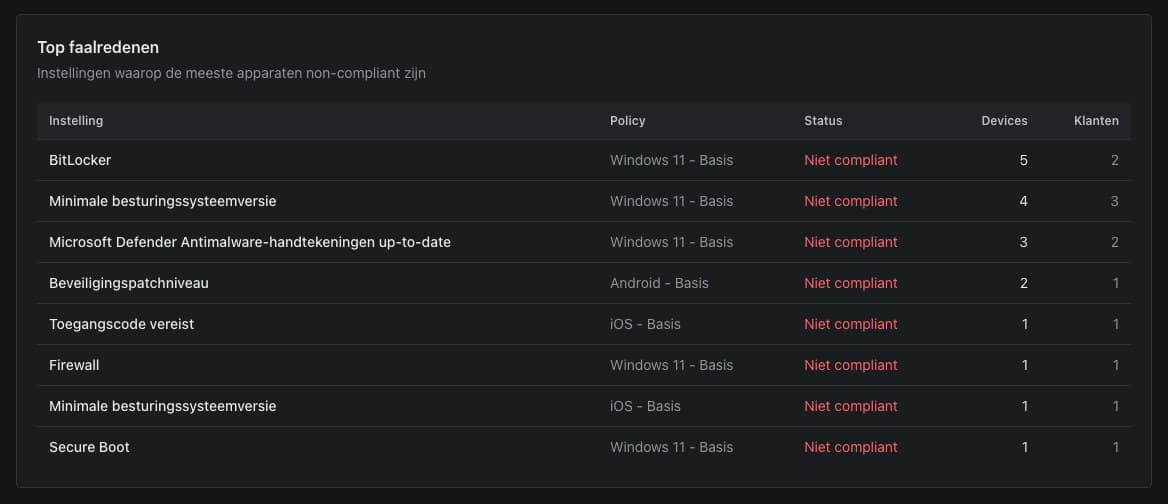Click Niet compliant in the Beveiligingspatchniveau row
The image size is (1168, 504).
[851, 283]
